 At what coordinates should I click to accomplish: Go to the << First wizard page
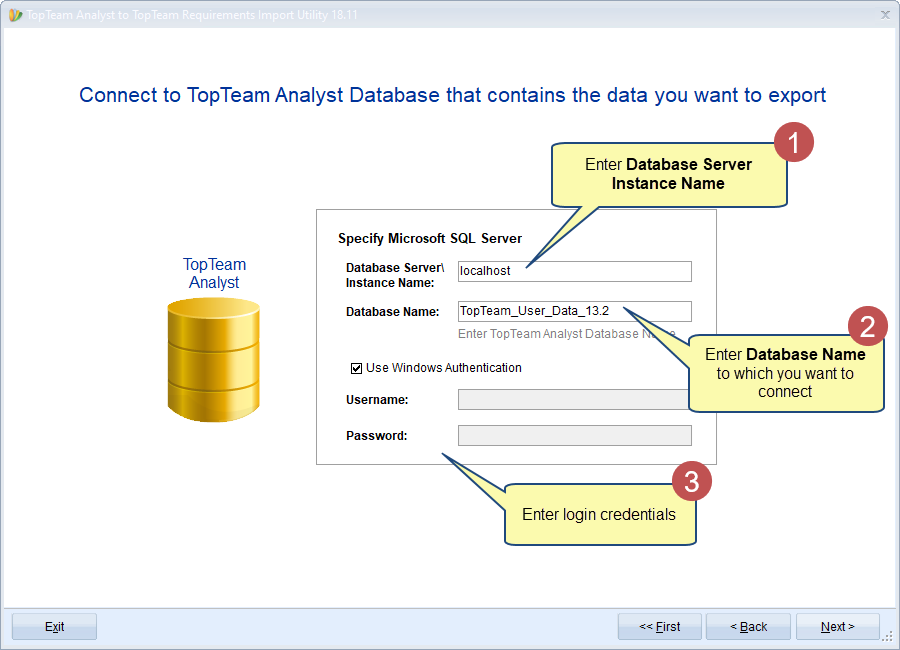(x=660, y=626)
